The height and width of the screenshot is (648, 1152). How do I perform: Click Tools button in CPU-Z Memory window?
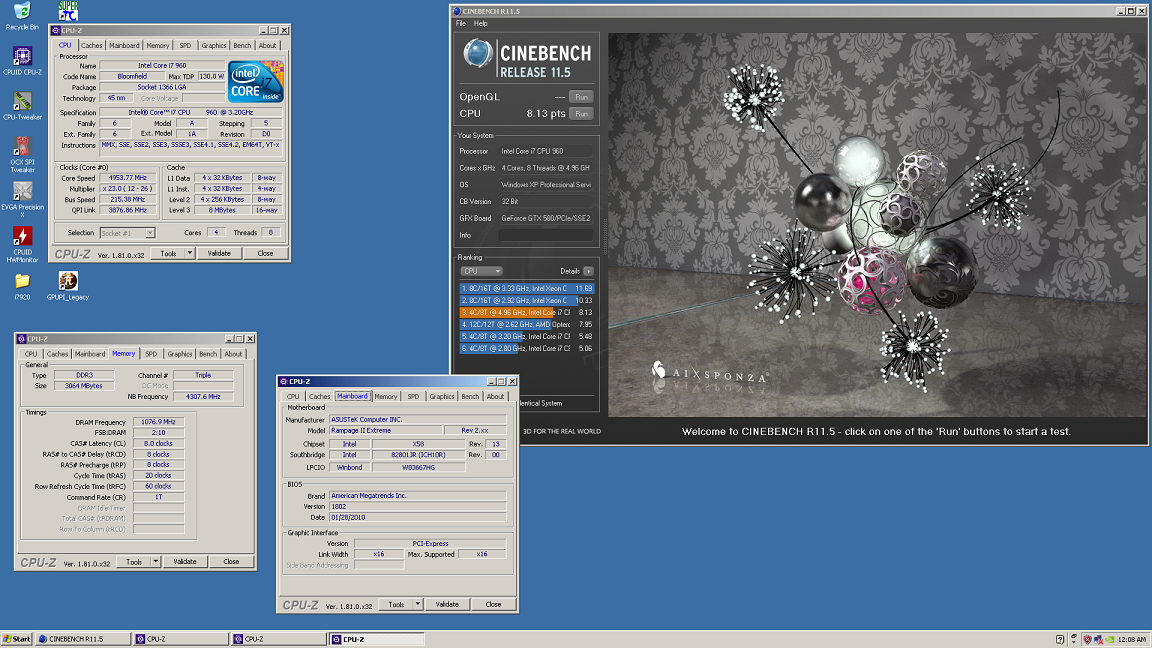pos(134,561)
